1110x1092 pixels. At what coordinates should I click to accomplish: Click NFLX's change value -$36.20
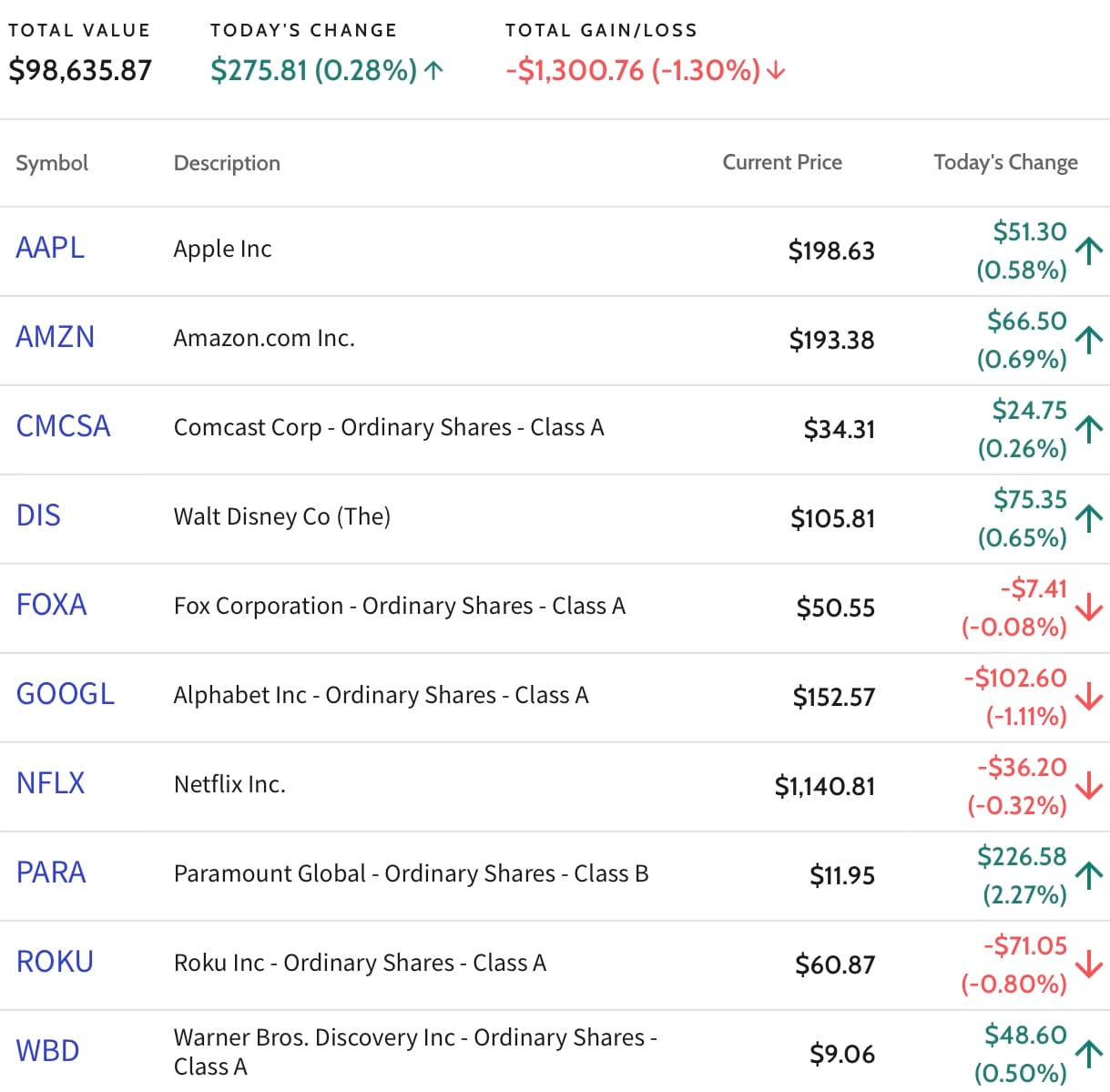click(x=1022, y=767)
